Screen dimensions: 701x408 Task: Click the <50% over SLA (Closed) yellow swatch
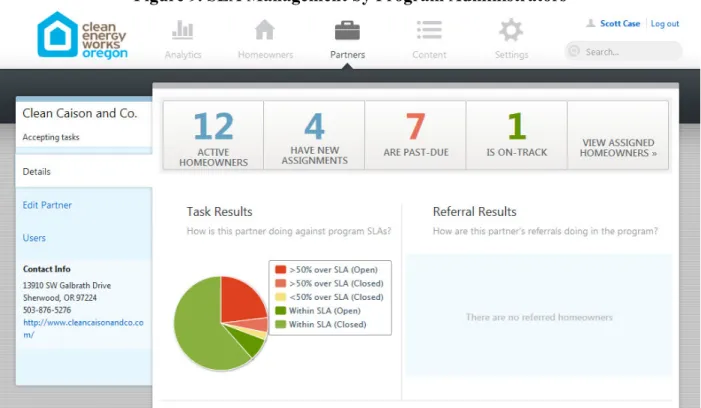[x=280, y=297]
